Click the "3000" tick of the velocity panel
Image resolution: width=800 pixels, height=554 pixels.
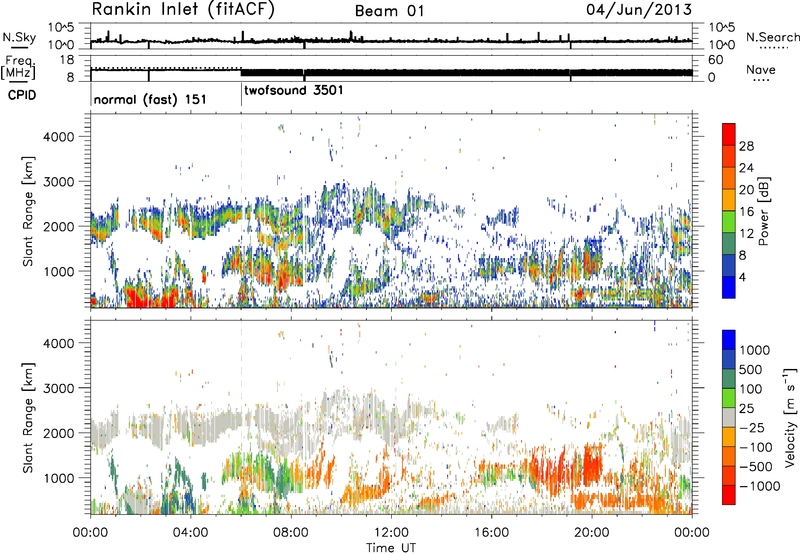(x=58, y=388)
